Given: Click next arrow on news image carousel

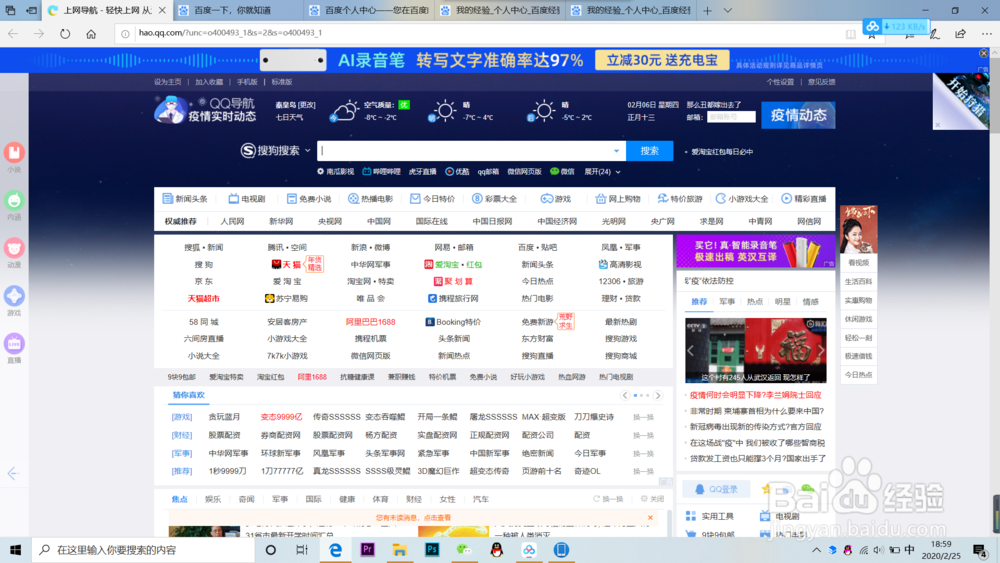Looking at the screenshot, I should (821, 350).
